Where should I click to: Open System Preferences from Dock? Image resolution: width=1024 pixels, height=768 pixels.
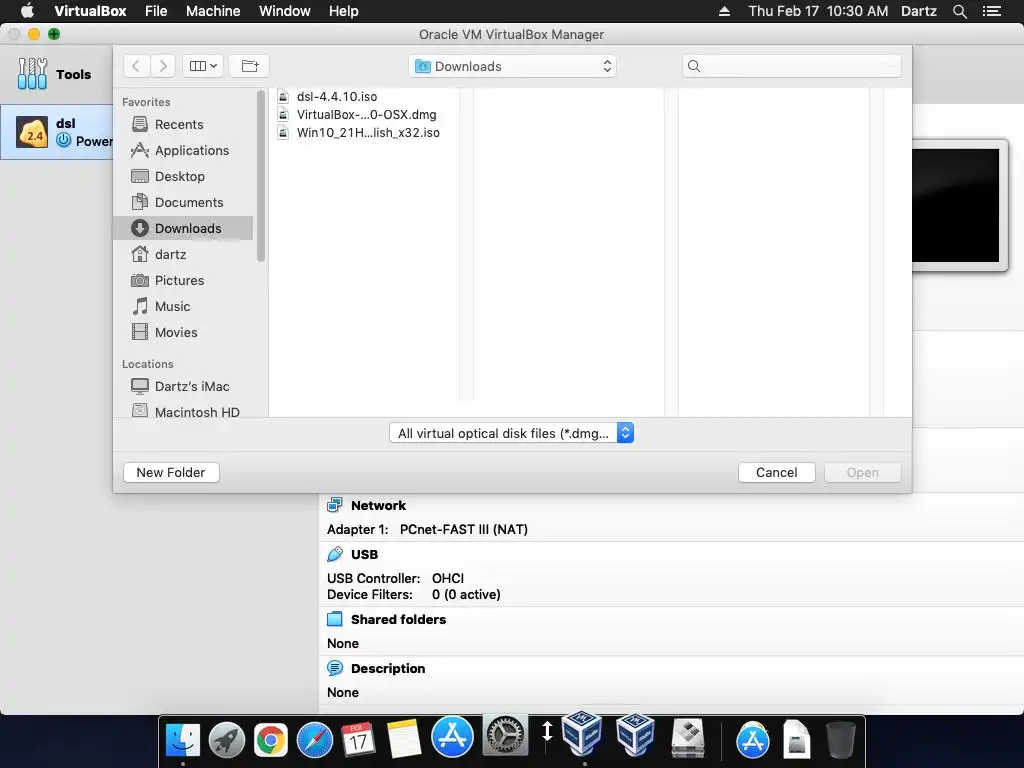505,736
